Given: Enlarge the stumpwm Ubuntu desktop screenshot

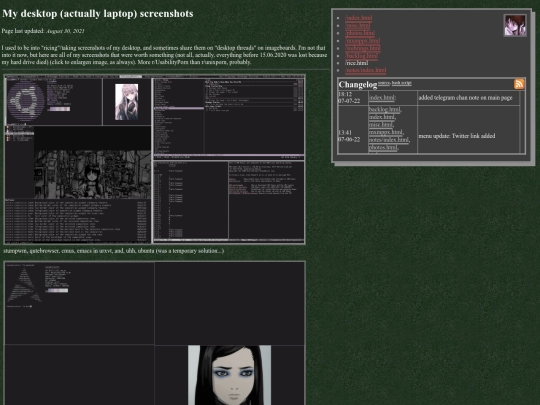Looking at the screenshot, I should (154, 159).
